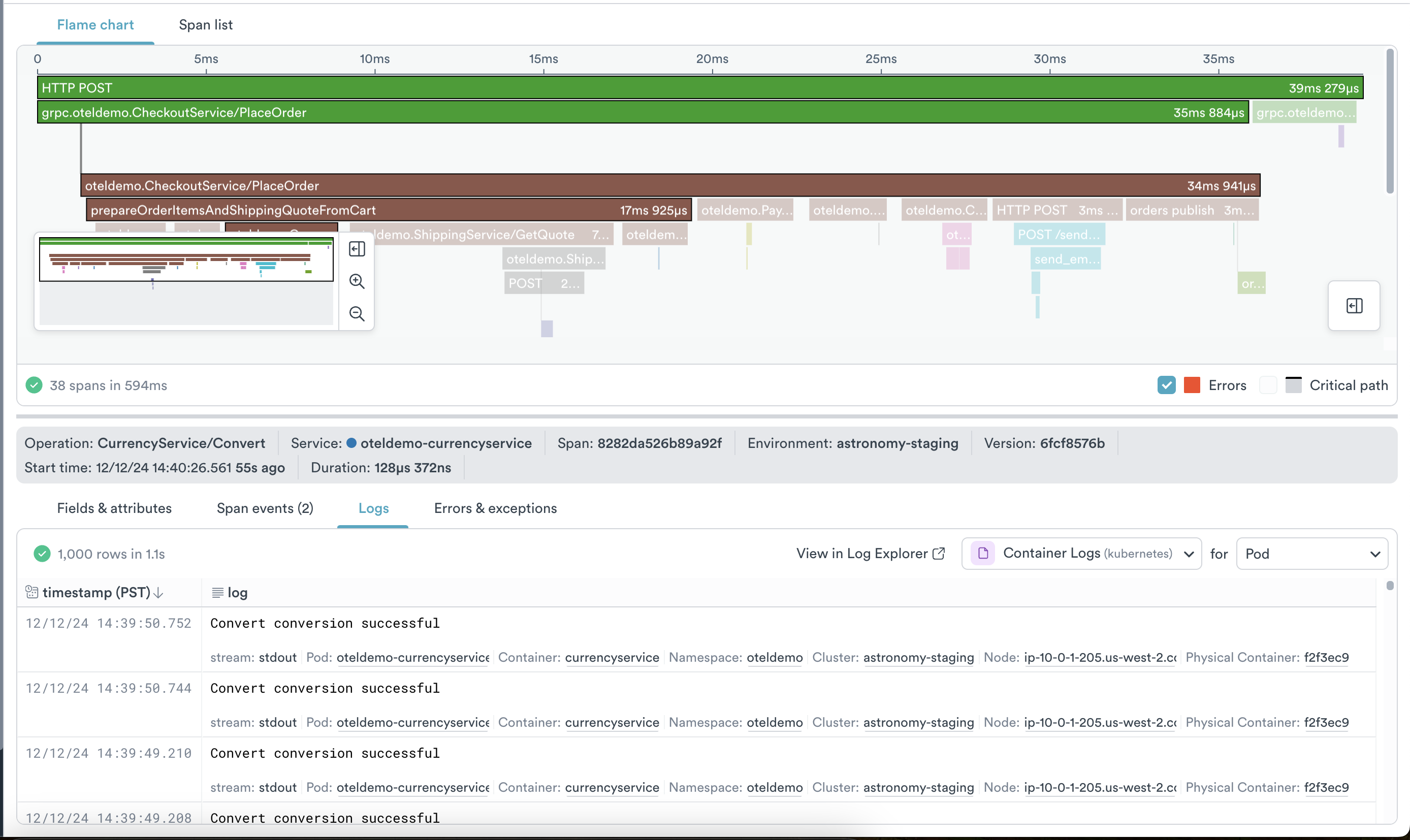The width and height of the screenshot is (1410, 840).
Task: Click the green status check by 38 spans
Action: pos(34,385)
